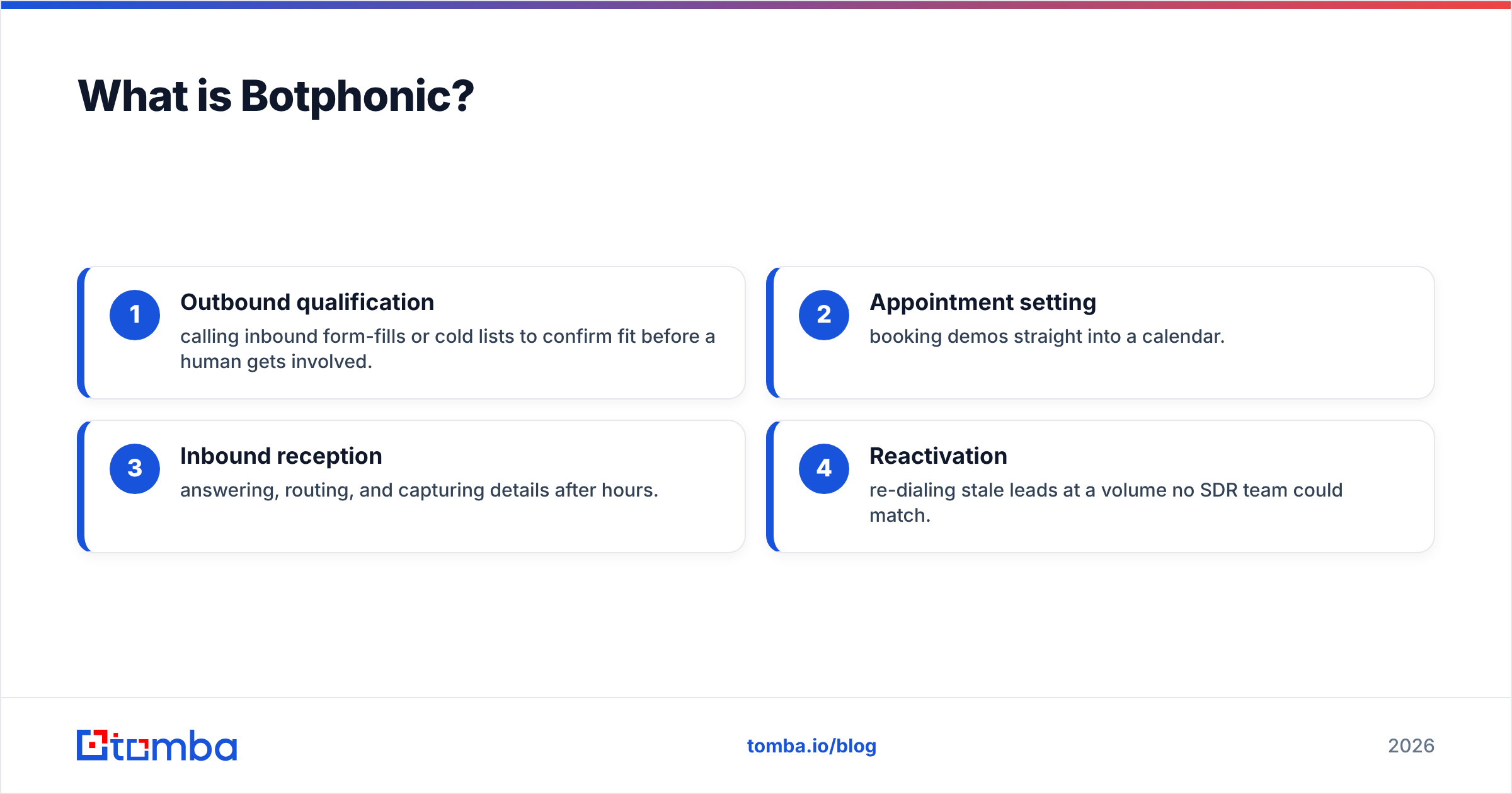Click the number 4 circle badge
Screen dimensions: 1512x794
pyautogui.click(x=824, y=469)
